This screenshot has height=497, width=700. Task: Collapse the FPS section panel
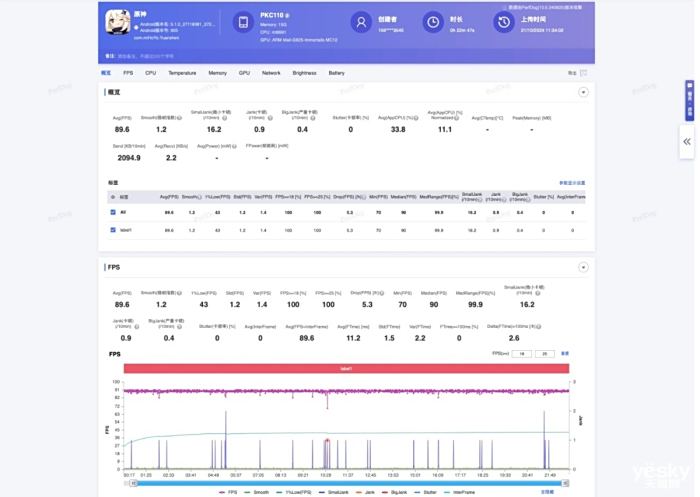[582, 268]
